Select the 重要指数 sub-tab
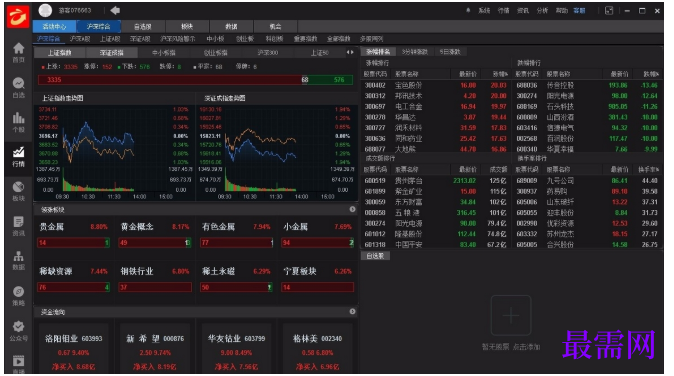The height and width of the screenshot is (376, 674). (306, 39)
